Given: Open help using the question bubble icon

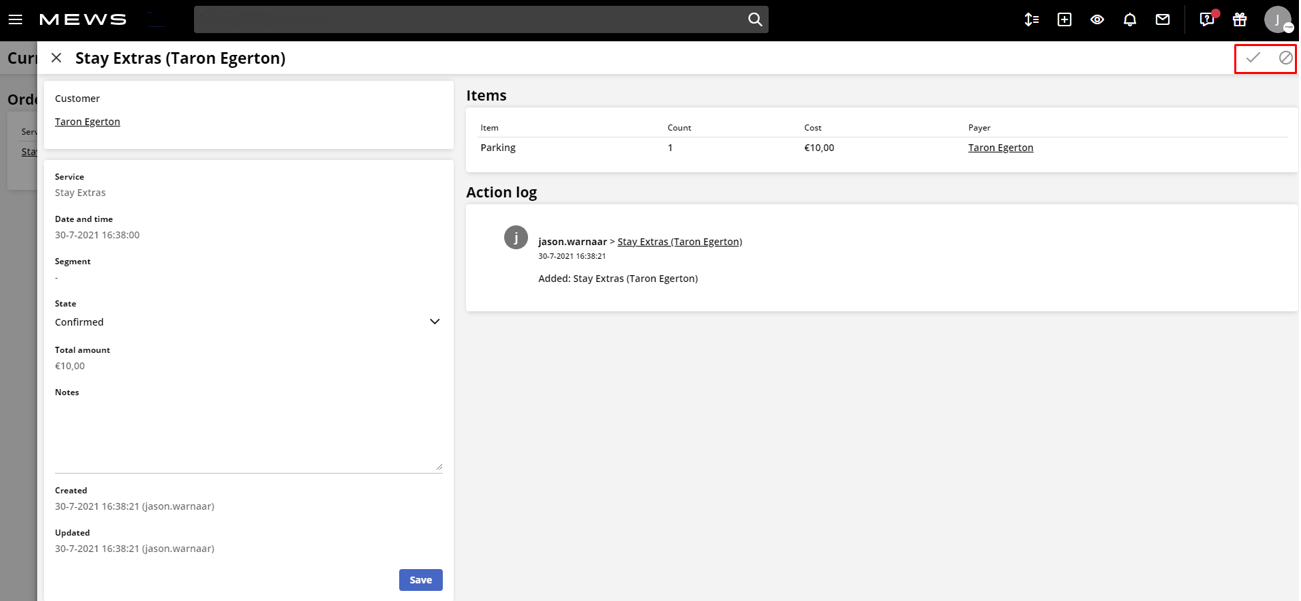Looking at the screenshot, I should pyautogui.click(x=1205, y=19).
